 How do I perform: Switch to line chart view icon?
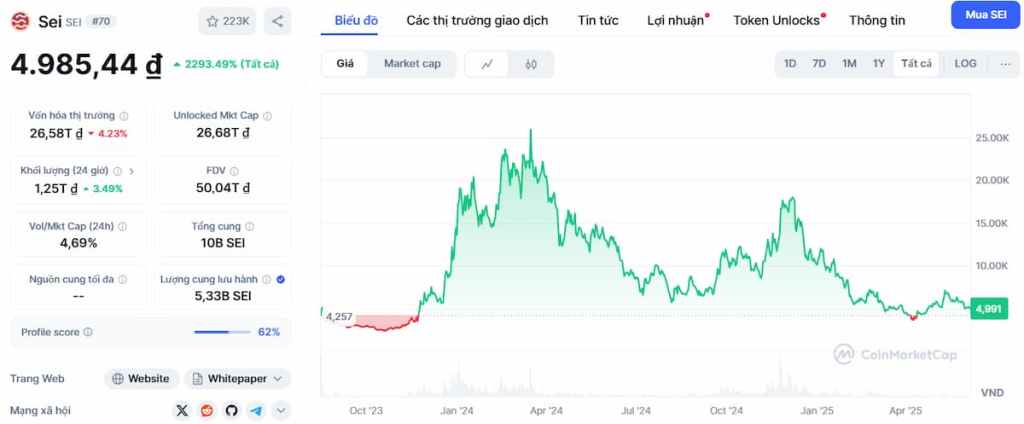click(487, 64)
